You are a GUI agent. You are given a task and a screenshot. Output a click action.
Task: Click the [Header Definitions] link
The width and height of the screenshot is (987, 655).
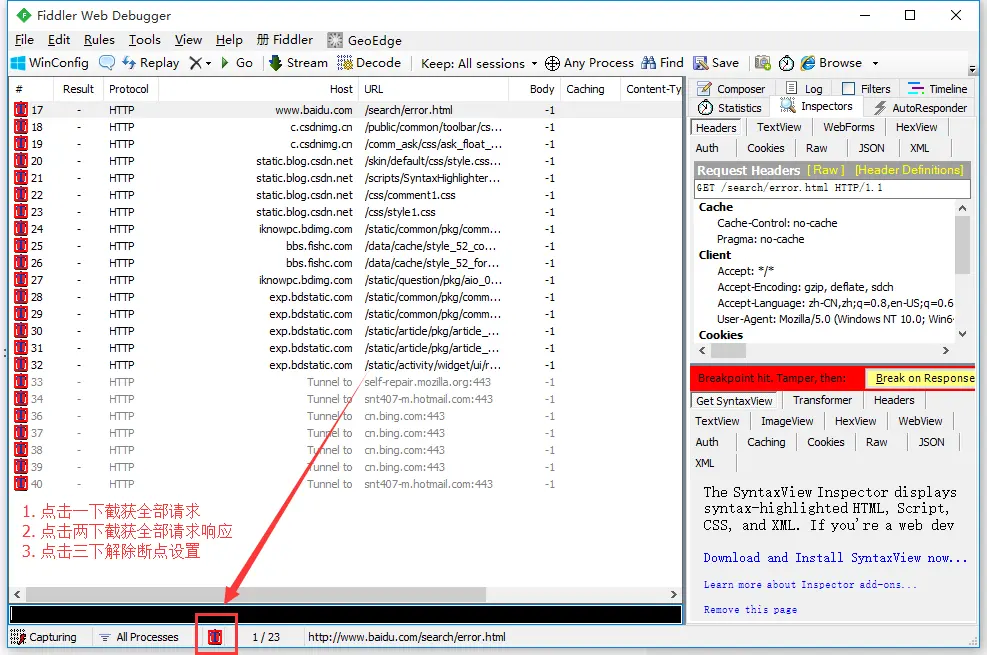pos(909,170)
